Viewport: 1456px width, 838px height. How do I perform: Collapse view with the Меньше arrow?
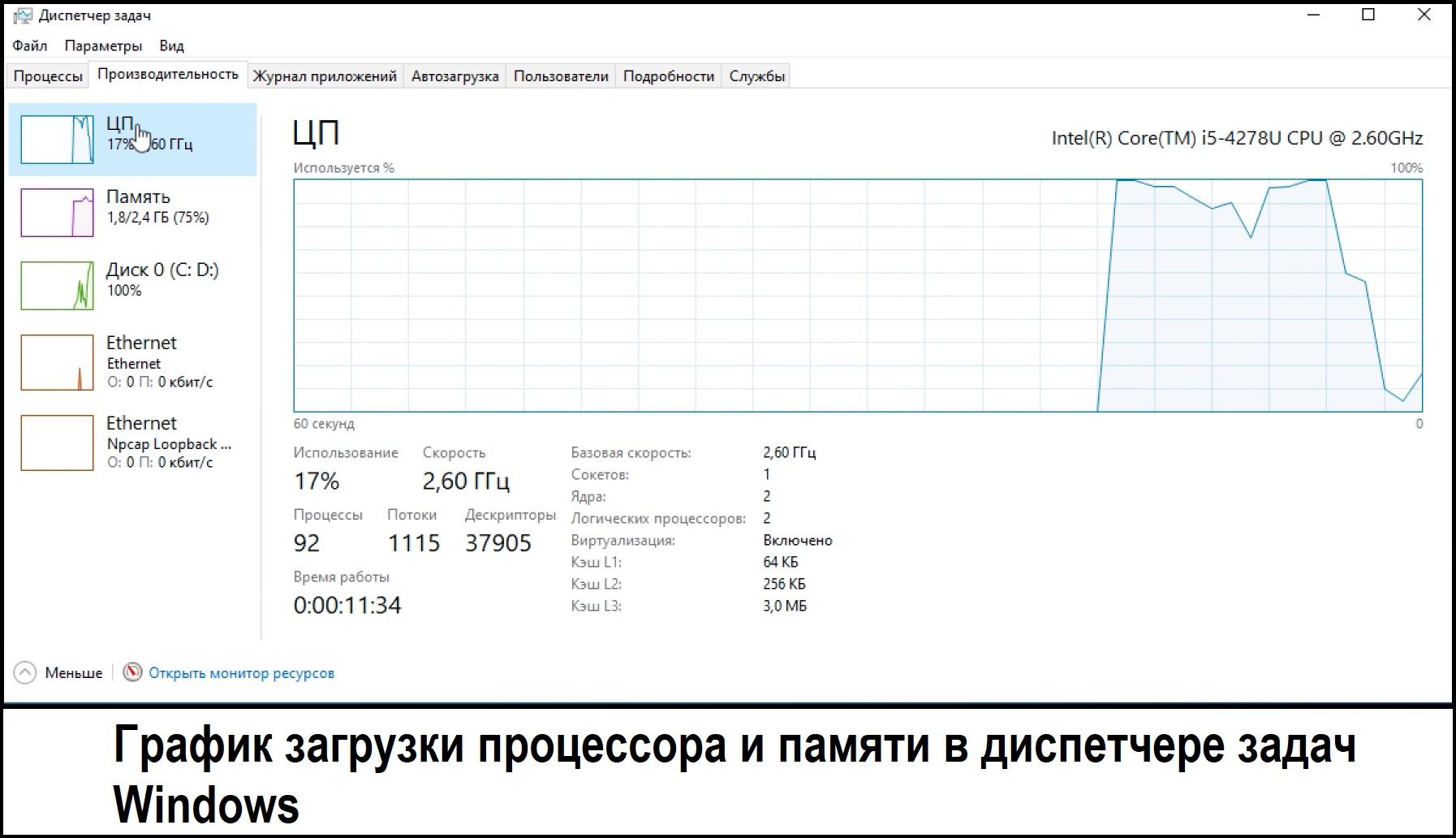[25, 672]
